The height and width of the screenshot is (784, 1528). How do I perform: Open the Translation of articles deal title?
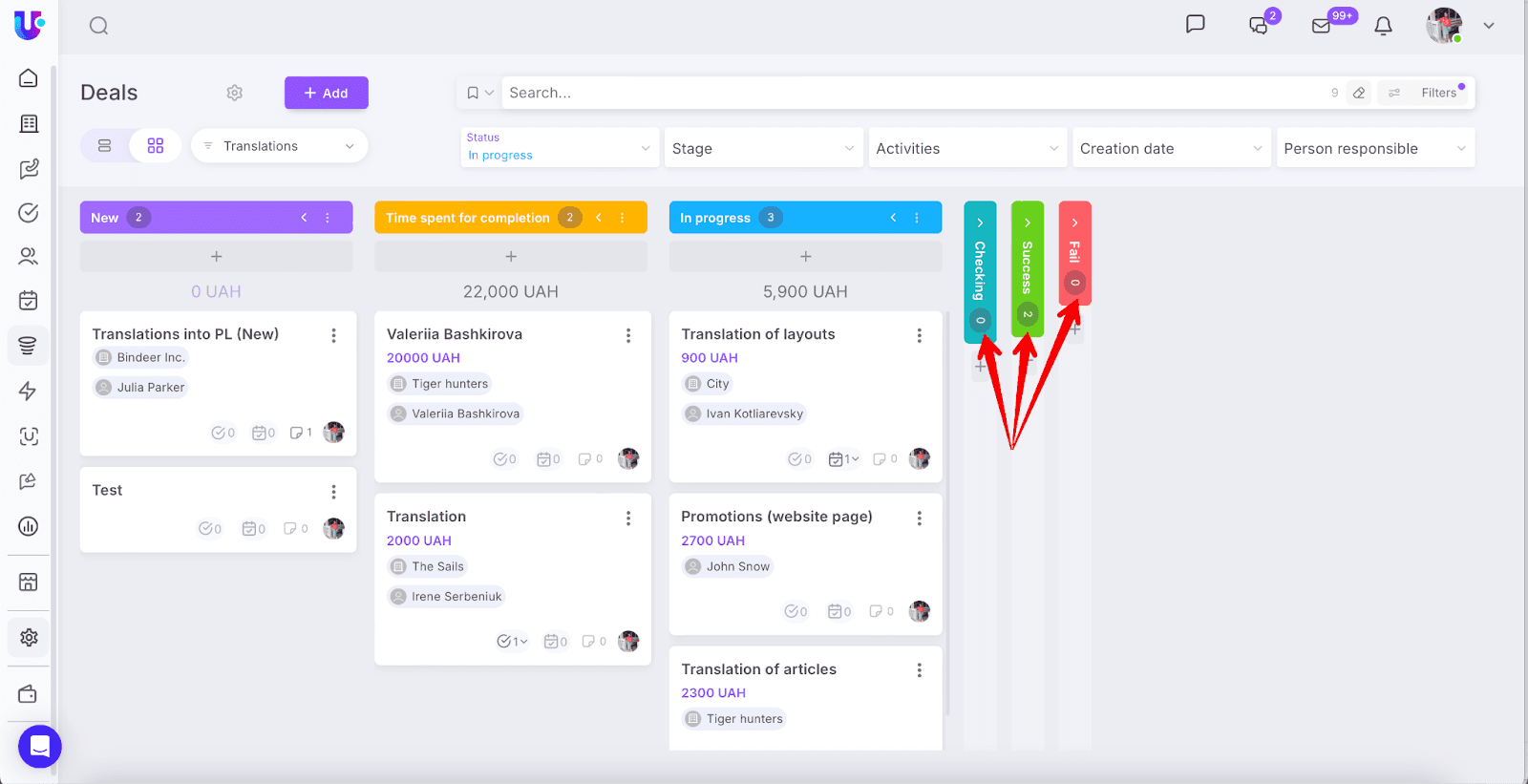pos(759,669)
